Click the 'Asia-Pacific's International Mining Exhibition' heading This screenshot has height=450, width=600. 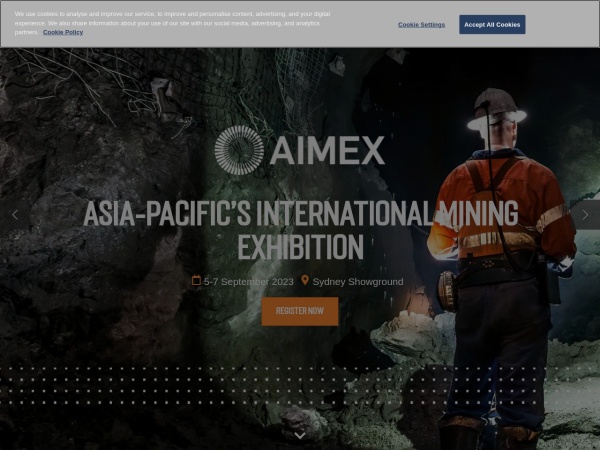300,230
